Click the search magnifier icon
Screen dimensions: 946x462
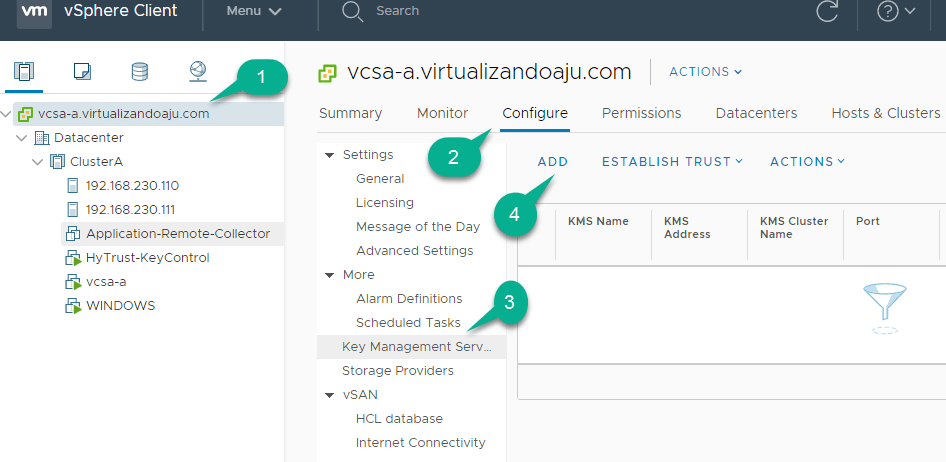pyautogui.click(x=351, y=12)
